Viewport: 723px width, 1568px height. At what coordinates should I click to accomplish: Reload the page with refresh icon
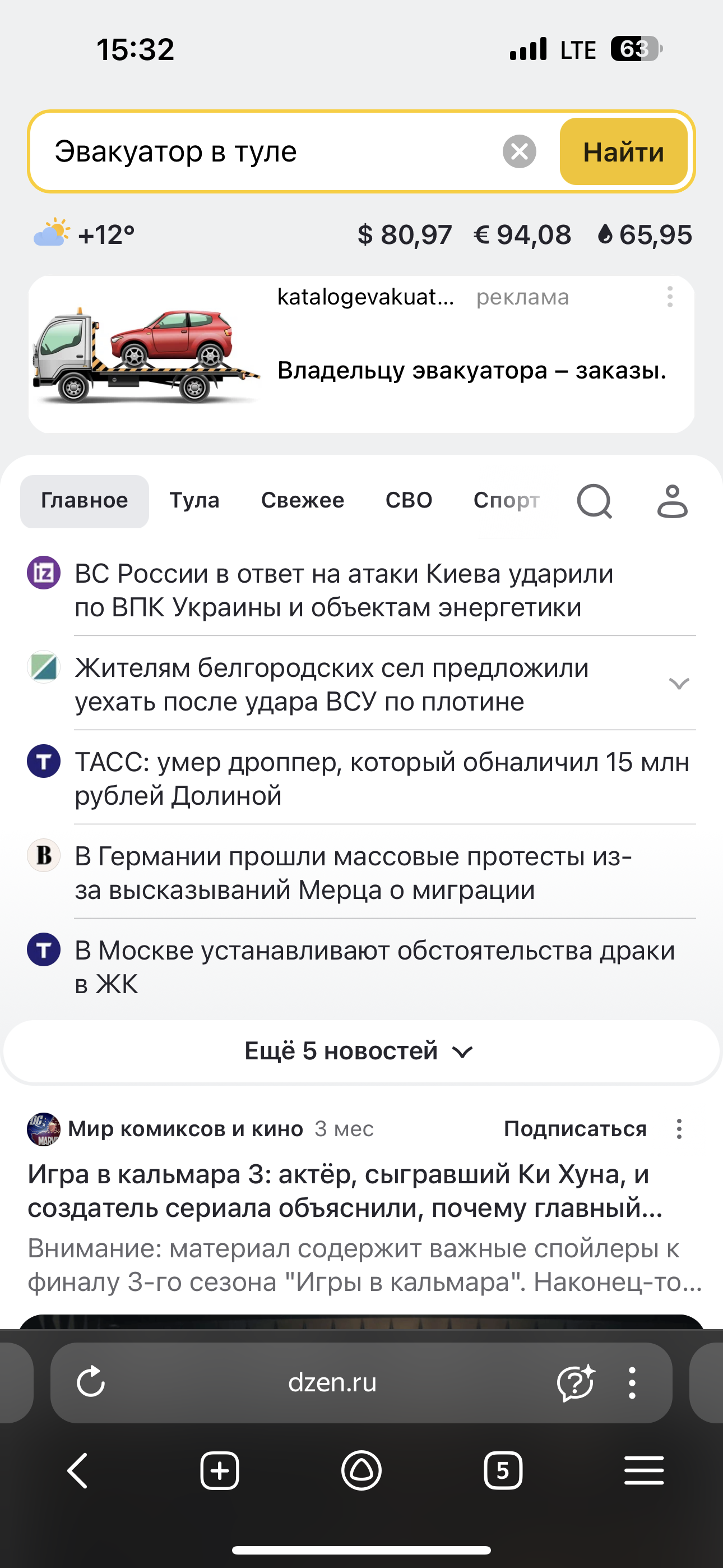click(91, 1382)
